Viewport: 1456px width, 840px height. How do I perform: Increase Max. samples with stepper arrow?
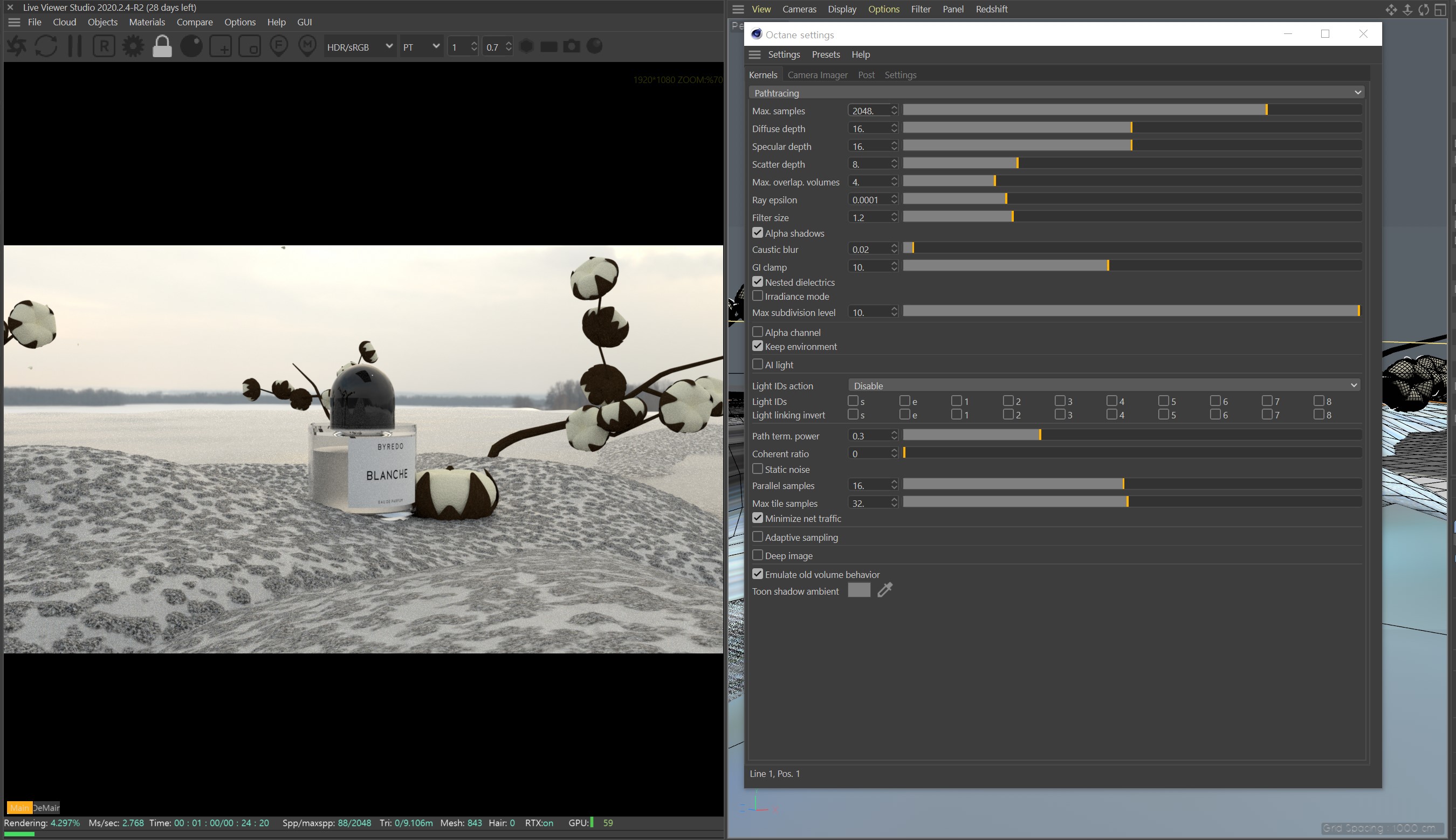(894, 107)
